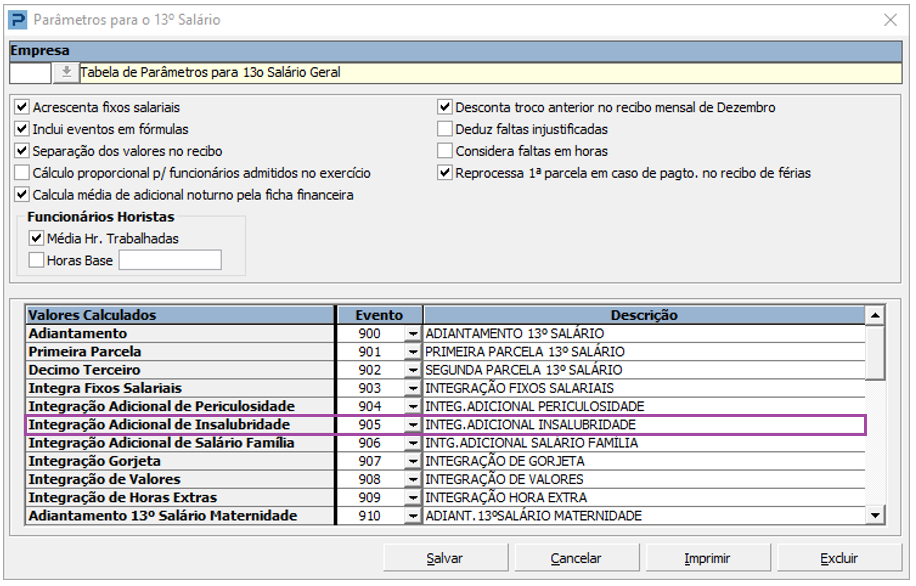Click the Empresa lookup download-arrow icon
Viewport: 916px width, 586px height.
[67, 72]
